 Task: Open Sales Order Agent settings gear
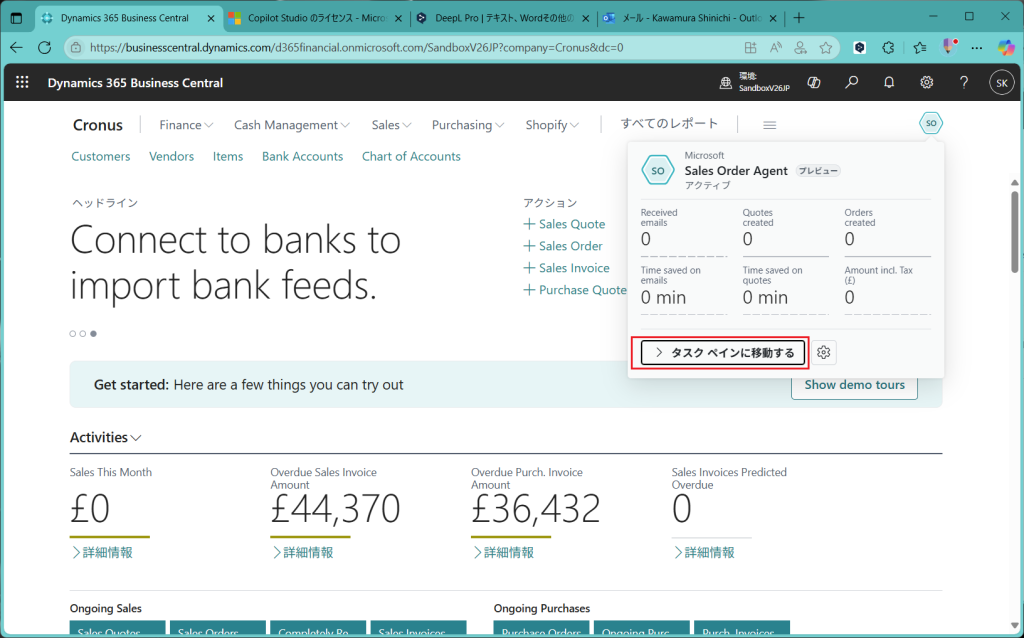824,353
